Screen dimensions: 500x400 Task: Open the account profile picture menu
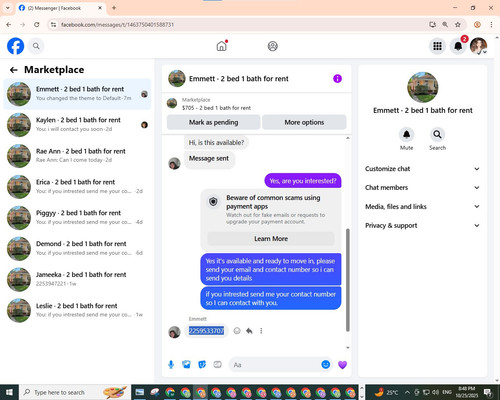479,46
